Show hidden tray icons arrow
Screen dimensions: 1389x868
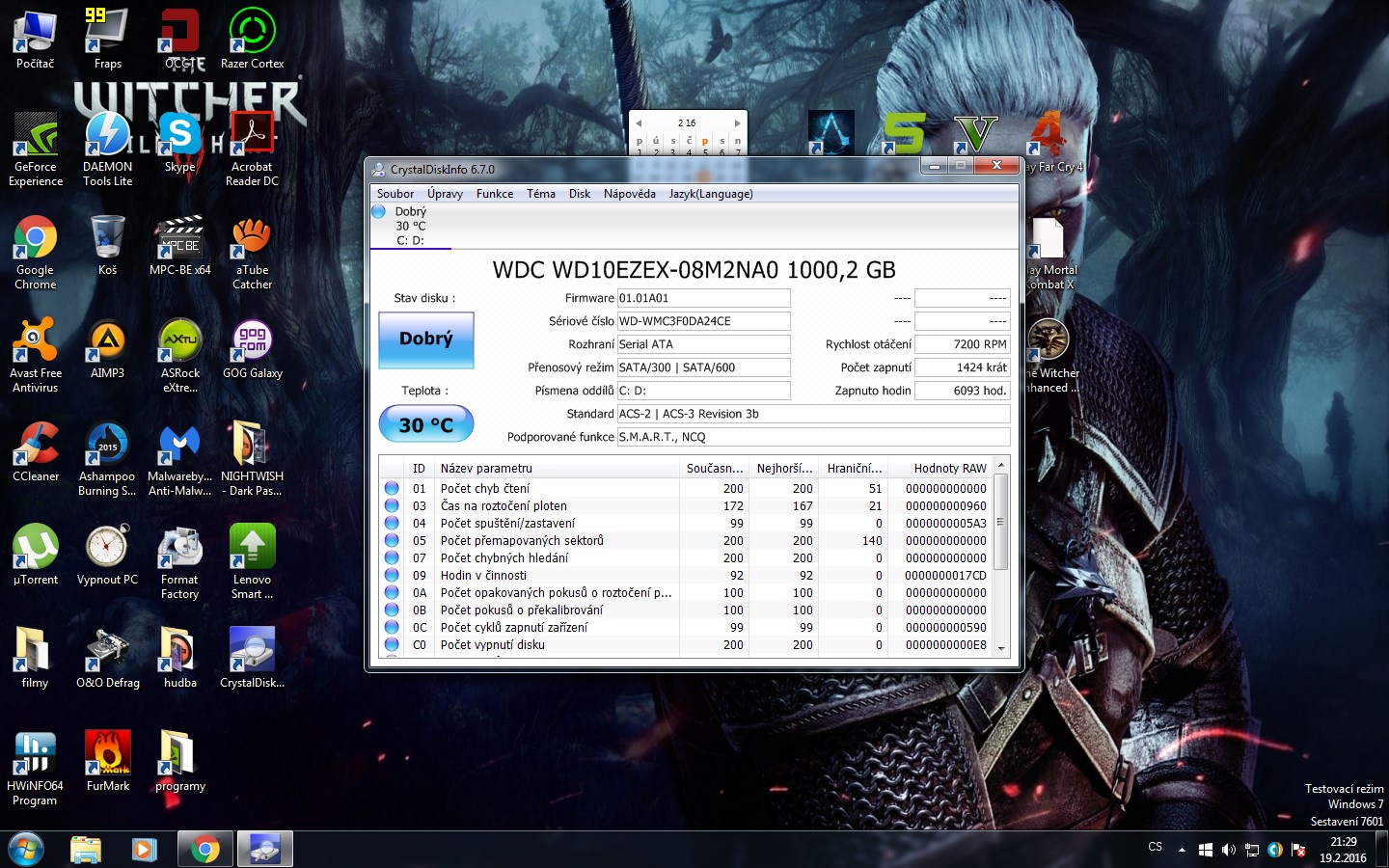1182,850
